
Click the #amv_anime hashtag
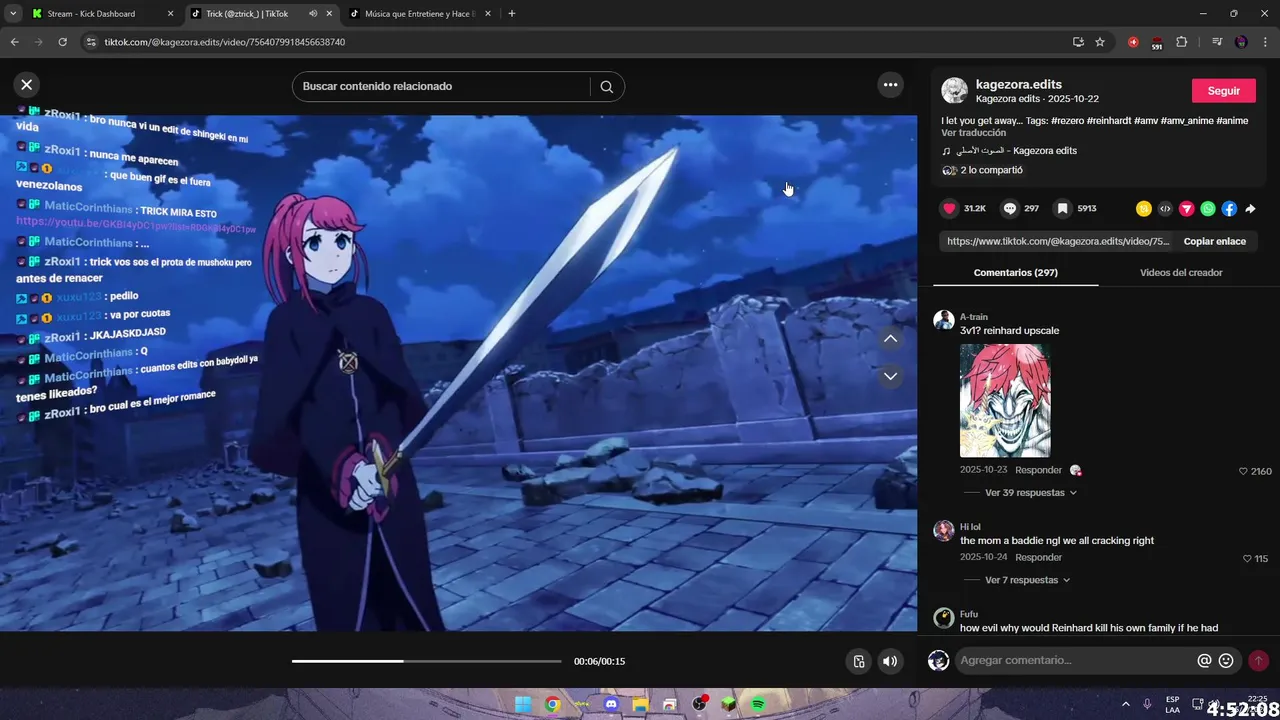[1187, 121]
